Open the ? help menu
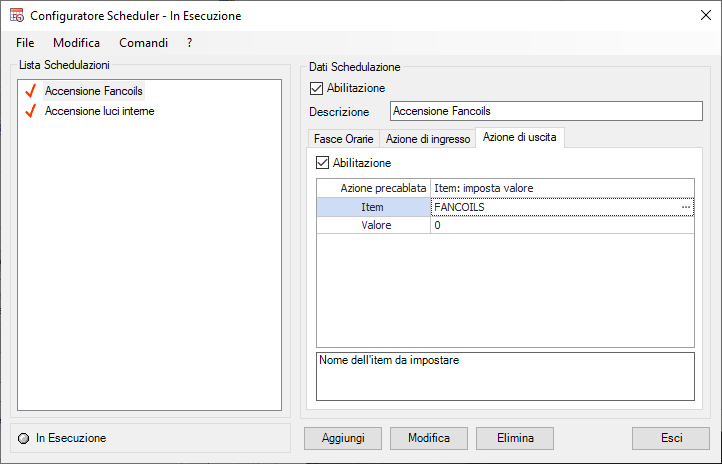Screen dimensions: 722x464 coord(189,43)
